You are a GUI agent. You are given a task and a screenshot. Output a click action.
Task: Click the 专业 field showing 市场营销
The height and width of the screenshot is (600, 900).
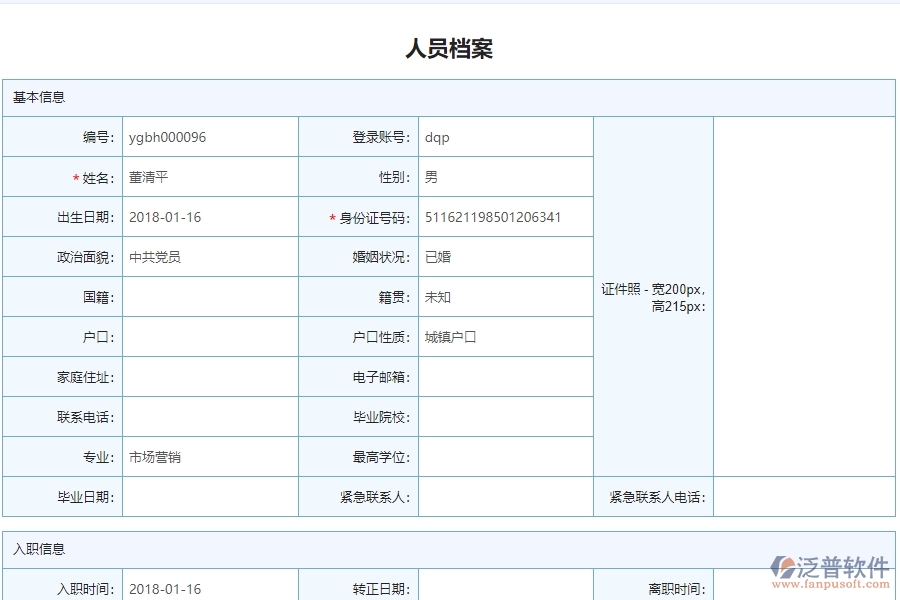[x=209, y=457]
